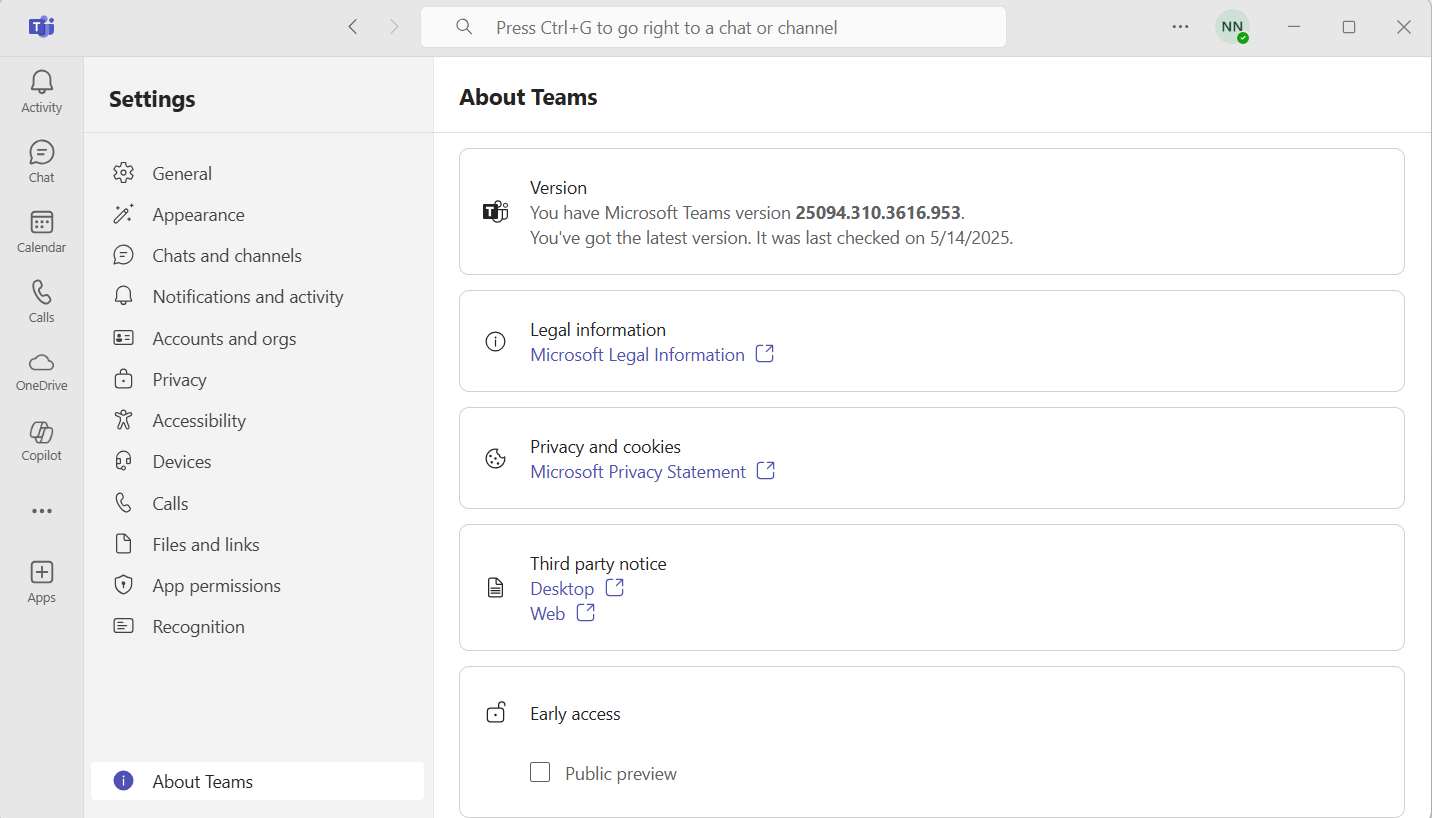Screen dimensions: 1432x818
Task: Open the Desktop third party notice
Action: click(x=562, y=589)
